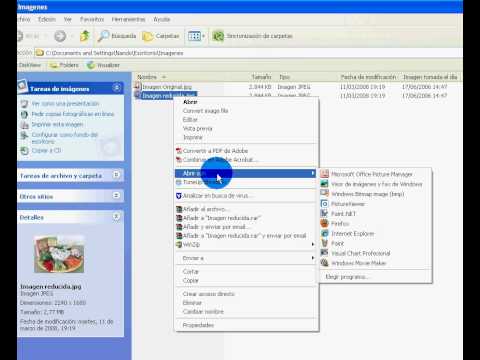Select the Imagen Original.jpg file
This screenshot has height=360, width=480.
tap(167, 87)
